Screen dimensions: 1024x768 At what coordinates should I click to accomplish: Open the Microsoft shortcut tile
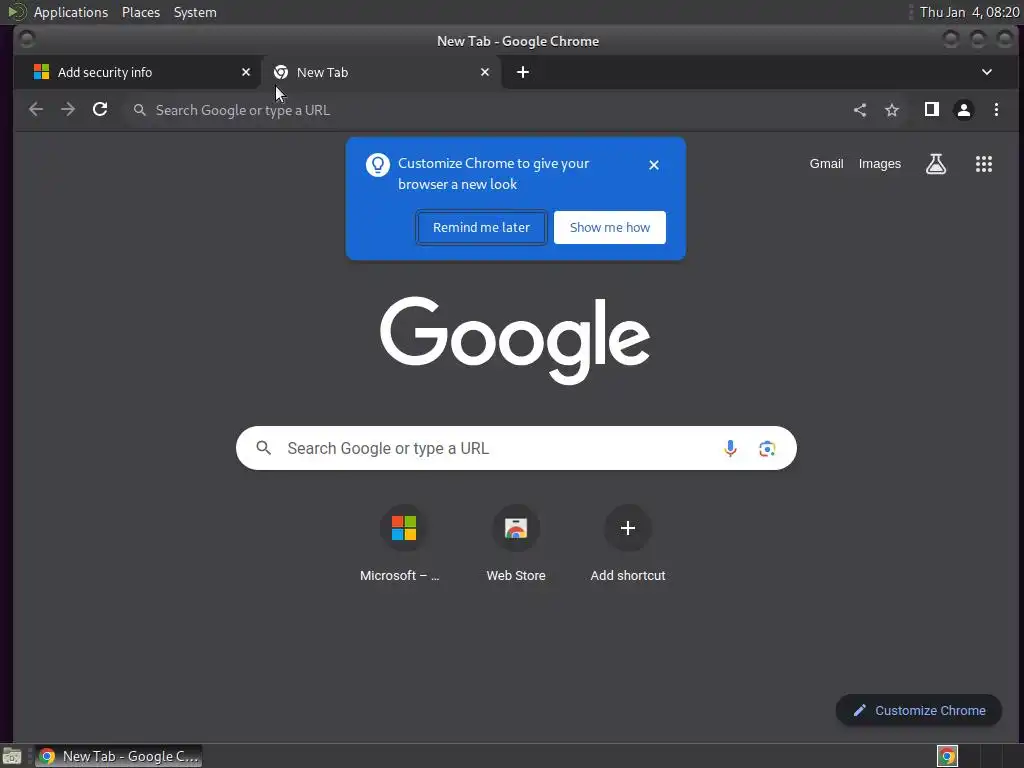point(404,543)
